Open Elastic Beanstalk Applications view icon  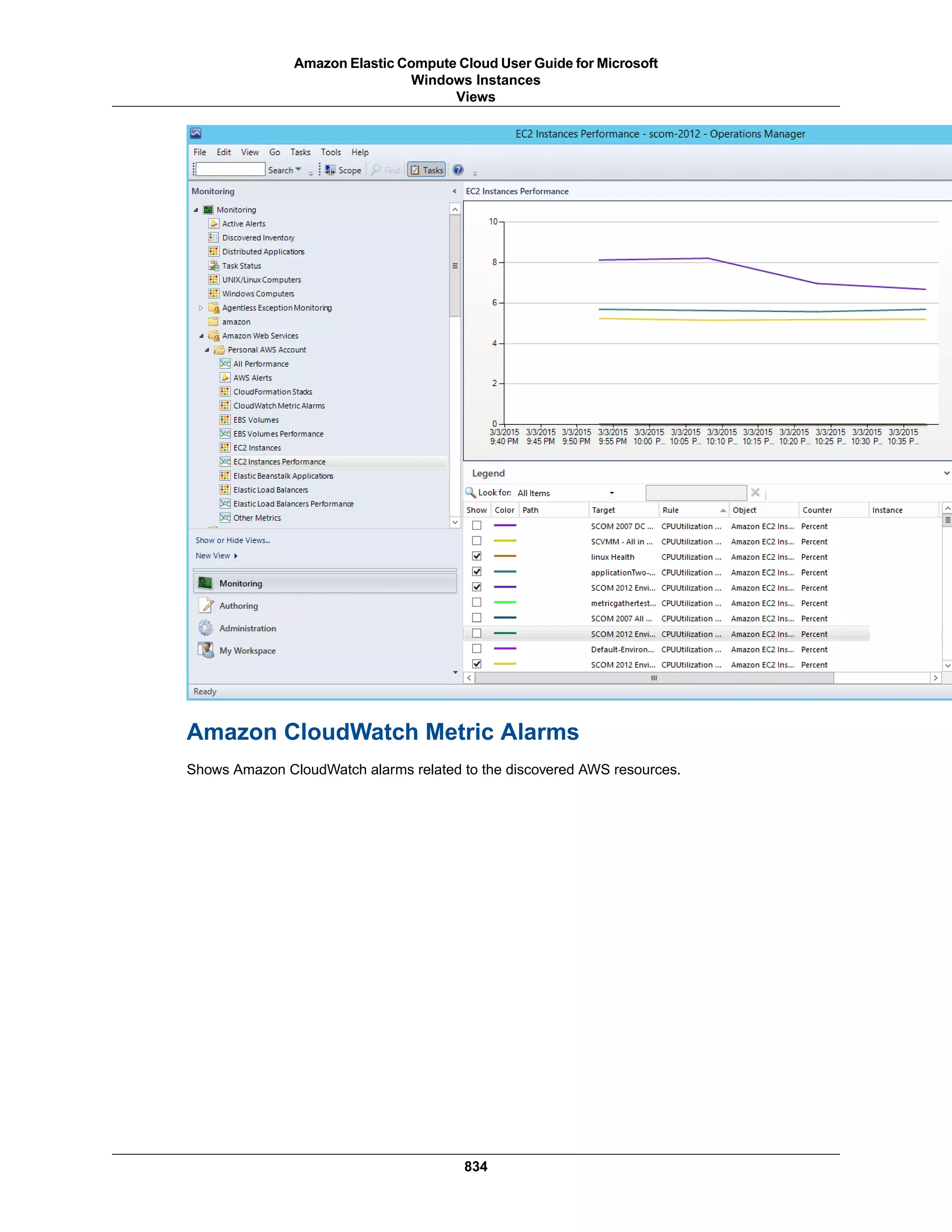225,476
